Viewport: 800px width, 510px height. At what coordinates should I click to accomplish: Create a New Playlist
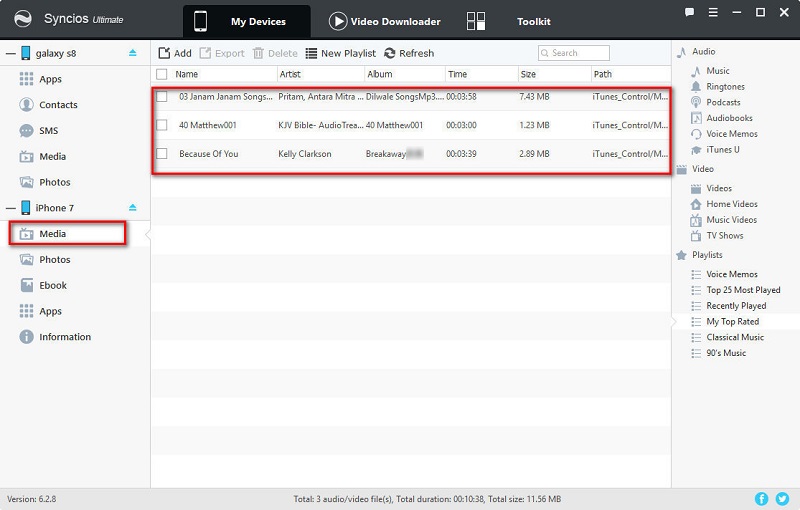(x=341, y=53)
